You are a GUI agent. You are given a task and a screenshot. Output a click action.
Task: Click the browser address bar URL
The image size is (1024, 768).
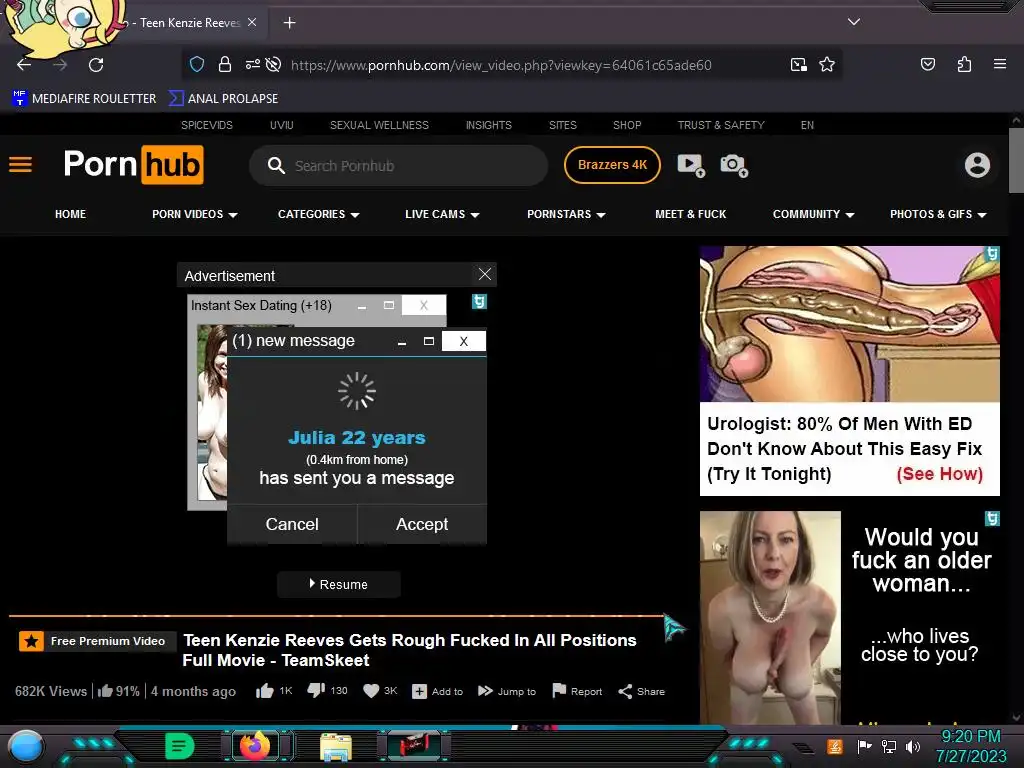click(x=501, y=65)
